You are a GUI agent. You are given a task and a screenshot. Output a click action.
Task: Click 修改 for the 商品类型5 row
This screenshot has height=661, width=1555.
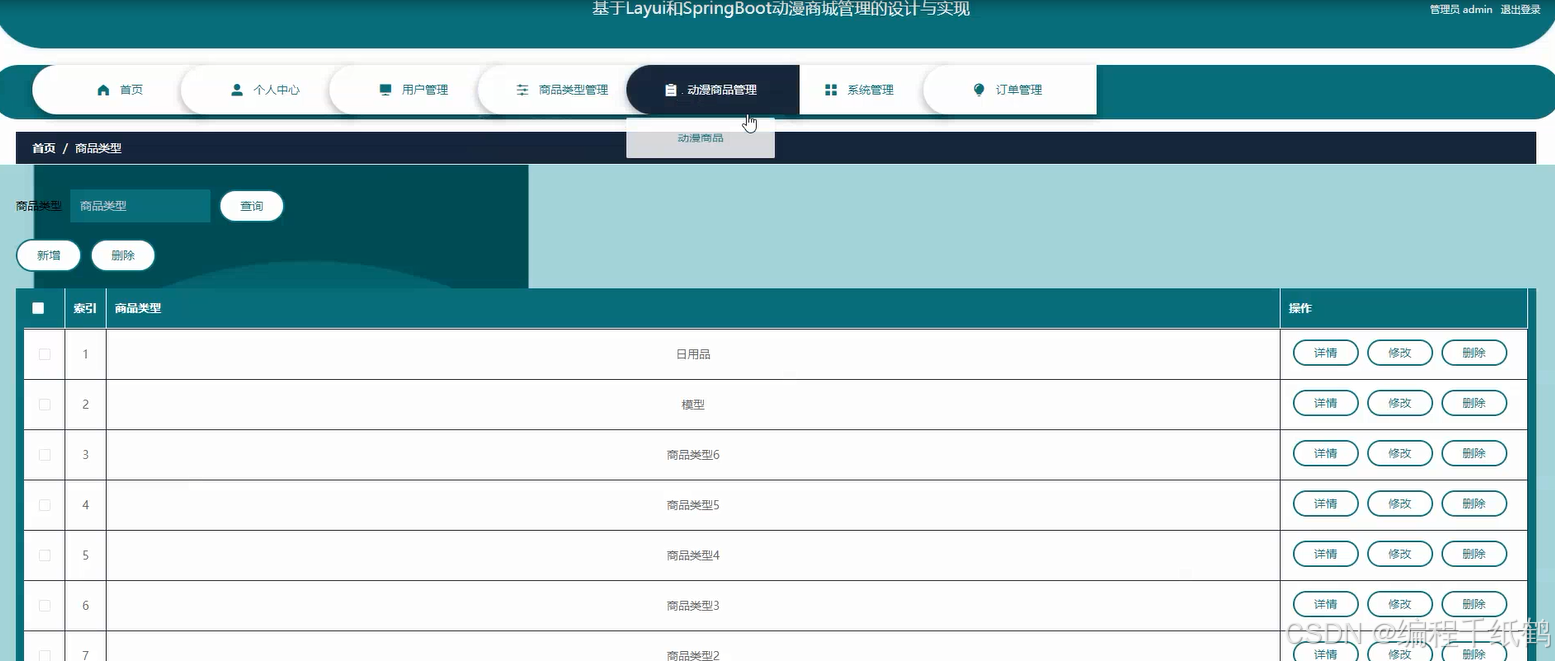tap(1400, 504)
